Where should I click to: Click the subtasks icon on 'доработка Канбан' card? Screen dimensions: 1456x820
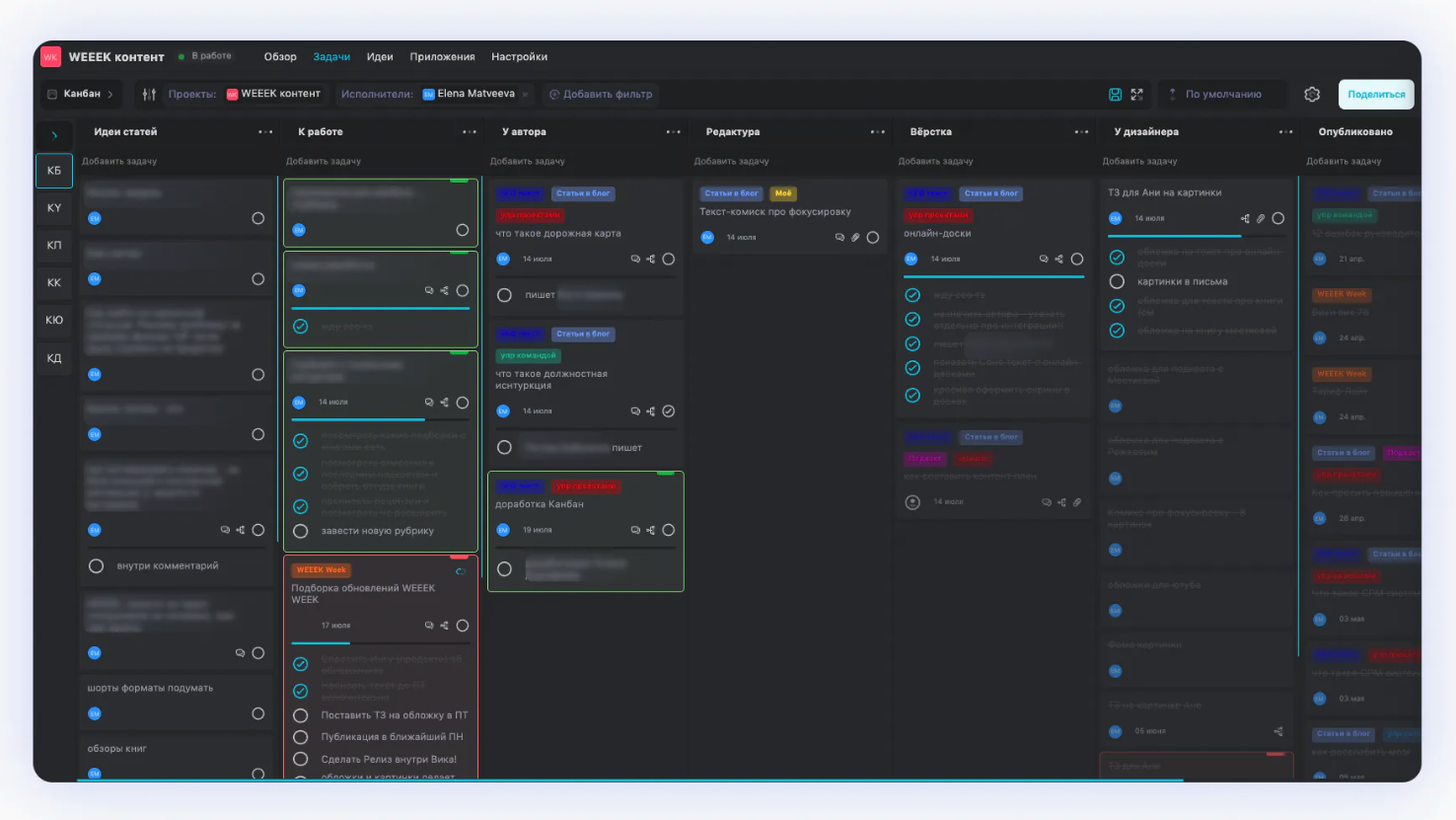pos(651,531)
